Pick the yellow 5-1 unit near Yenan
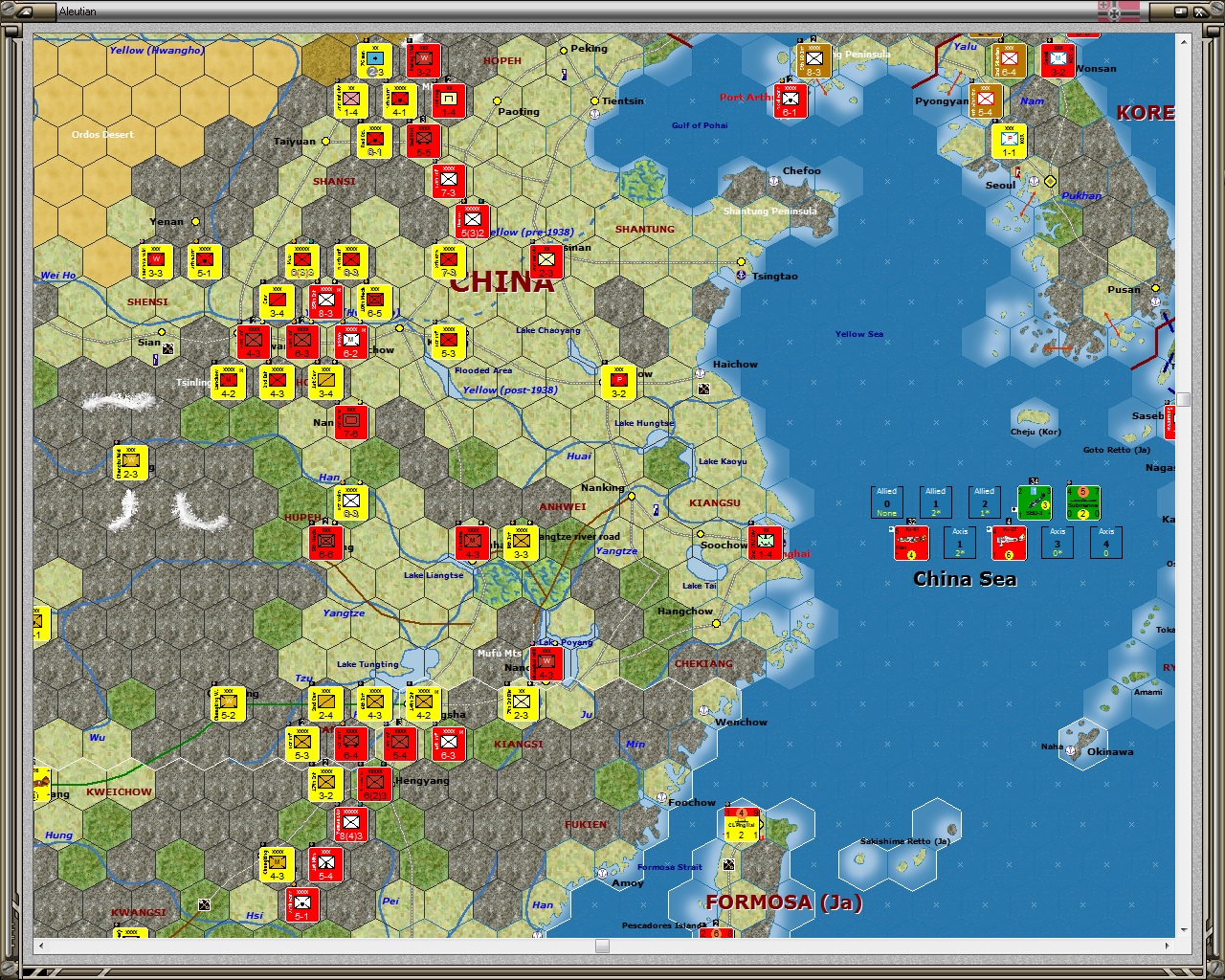Viewport: 1225px width, 980px height. pos(205,261)
